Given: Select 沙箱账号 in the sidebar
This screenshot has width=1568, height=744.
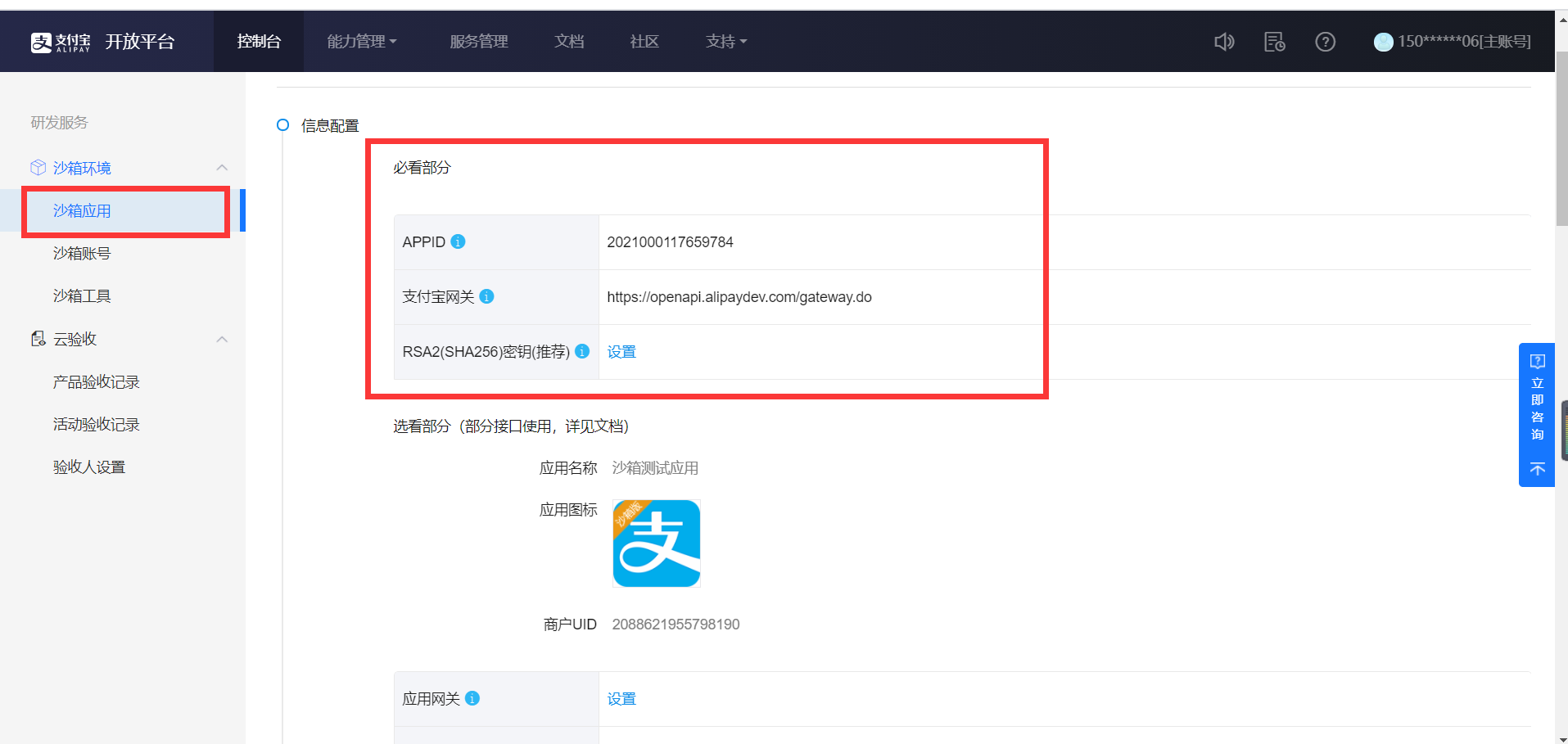Looking at the screenshot, I should (x=82, y=254).
